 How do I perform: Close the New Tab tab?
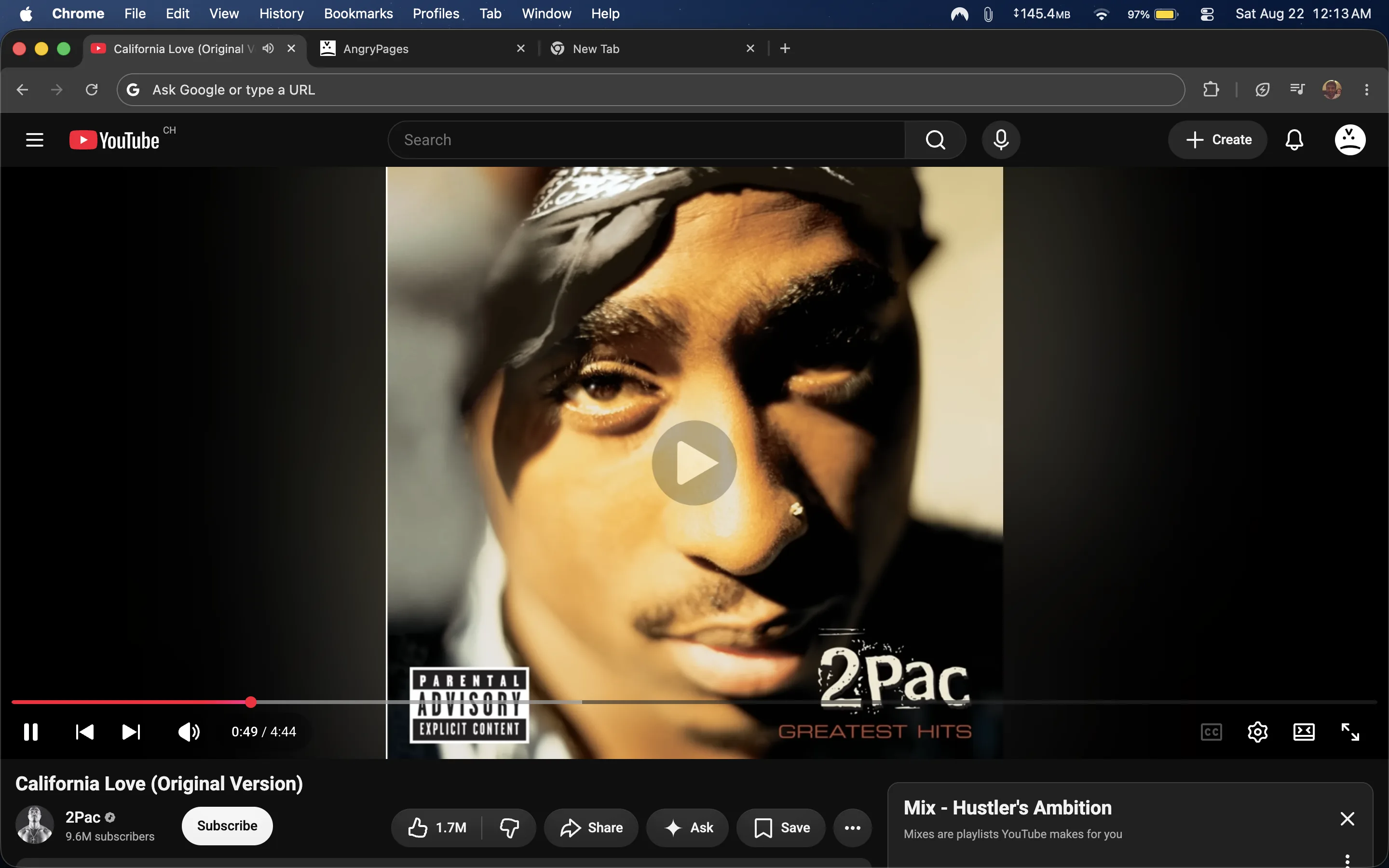tap(750, 48)
